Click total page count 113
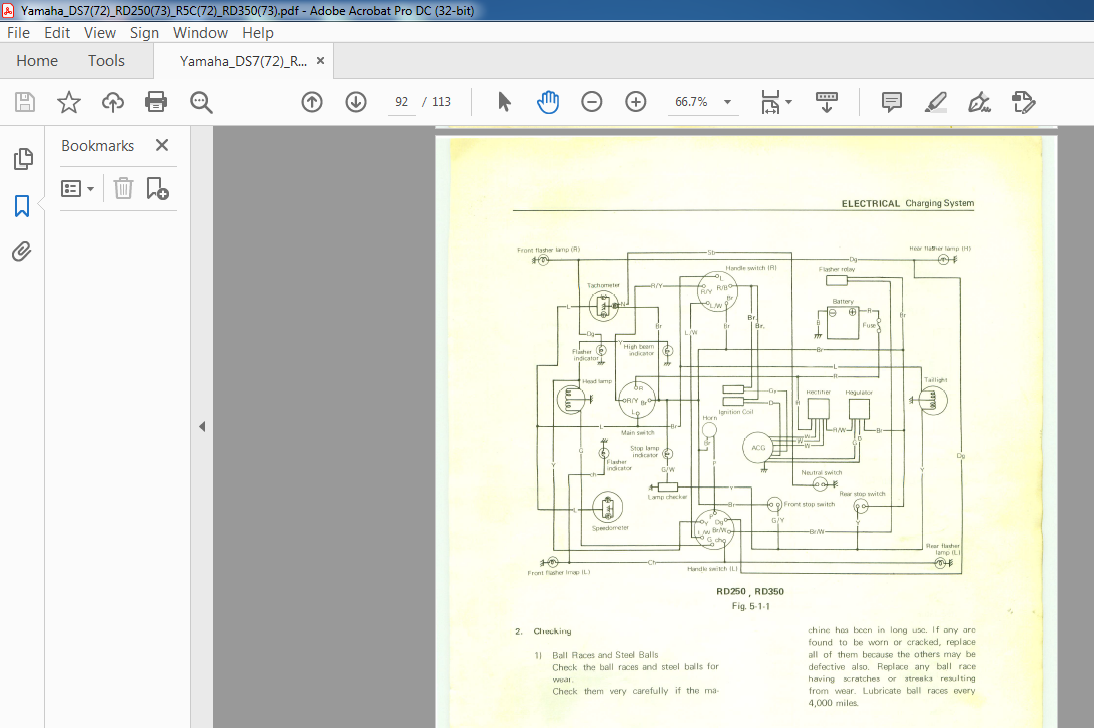 pos(442,102)
